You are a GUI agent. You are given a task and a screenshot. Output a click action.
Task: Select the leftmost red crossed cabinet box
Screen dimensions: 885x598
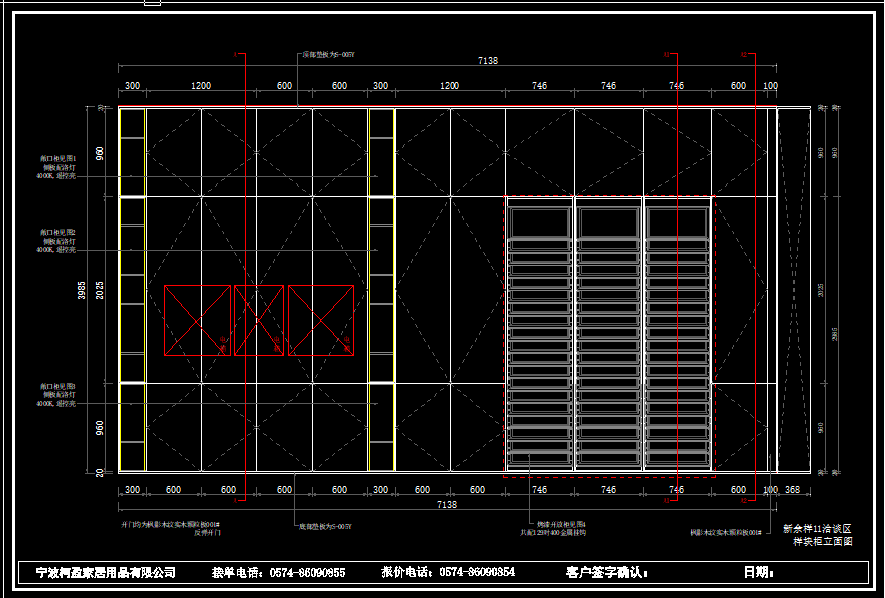pos(197,320)
